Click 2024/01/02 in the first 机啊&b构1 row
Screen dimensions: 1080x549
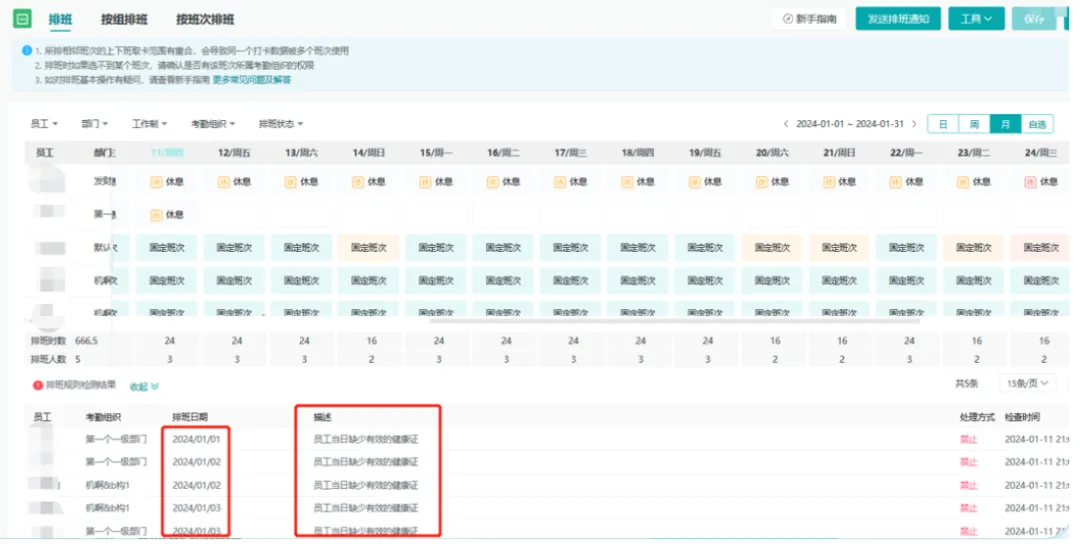196,486
